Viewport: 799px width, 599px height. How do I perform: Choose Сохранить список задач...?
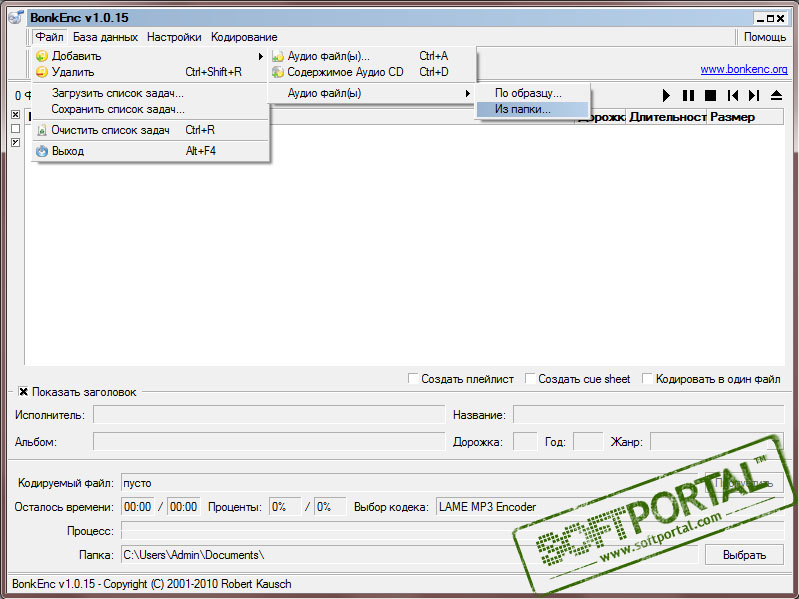149,109
